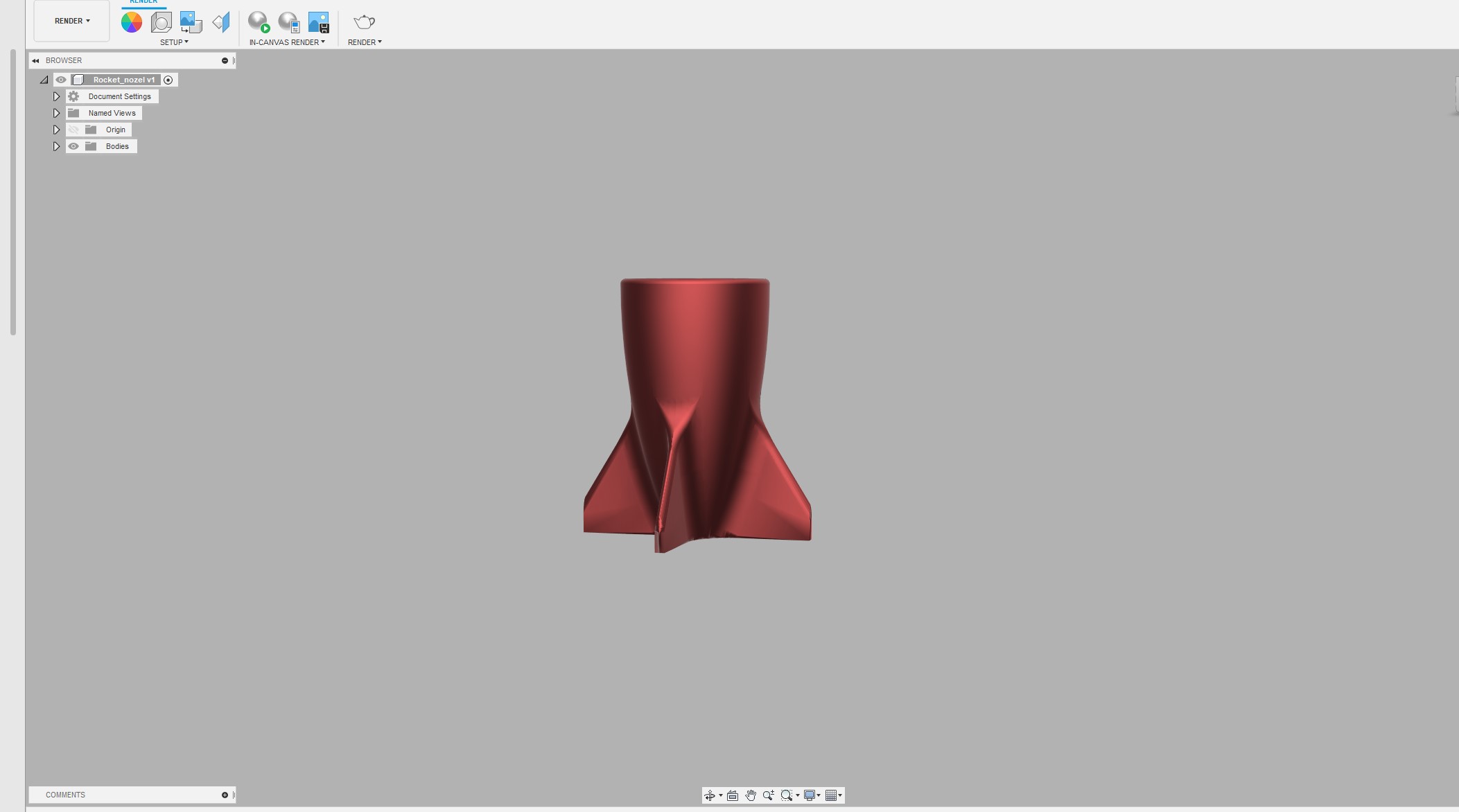Select the Document Settings label
The image size is (1459, 812).
coord(119,96)
